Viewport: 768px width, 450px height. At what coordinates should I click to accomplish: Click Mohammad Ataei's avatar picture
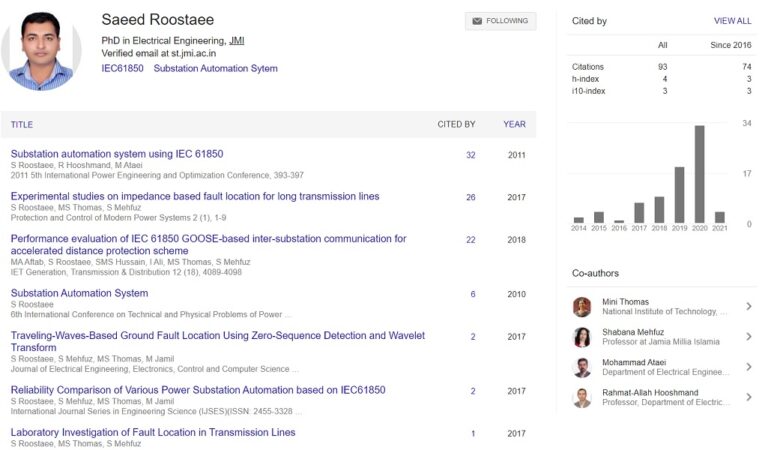pyautogui.click(x=582, y=367)
